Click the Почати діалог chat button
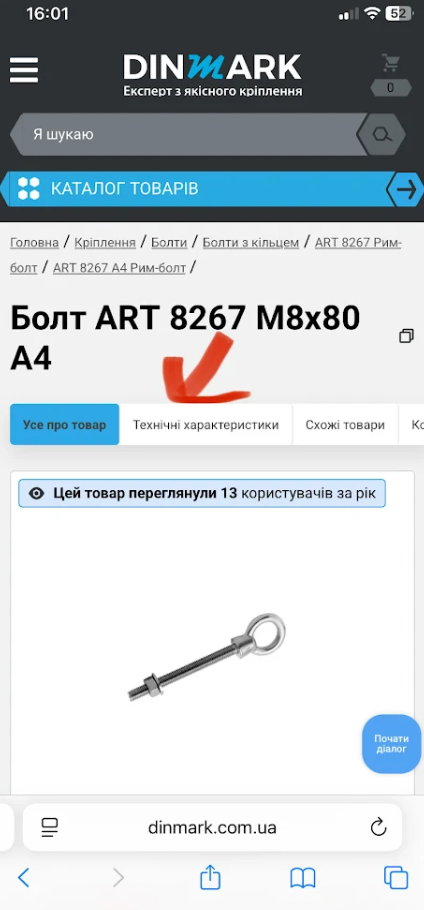The image size is (424, 910). [x=391, y=743]
